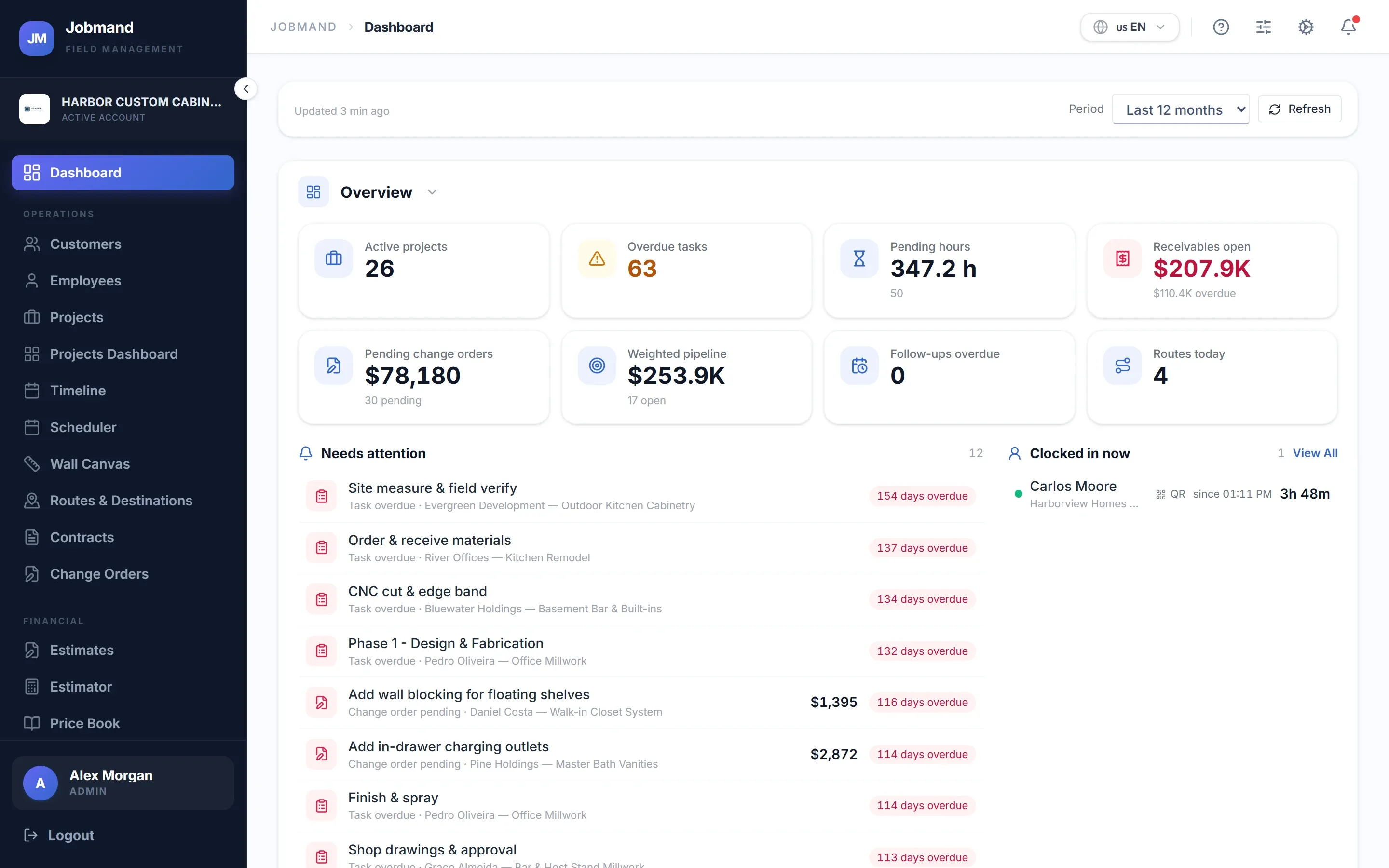Click change order icon for Add wall blocking
Screen dimensions: 1389x868
pyautogui.click(x=321, y=703)
